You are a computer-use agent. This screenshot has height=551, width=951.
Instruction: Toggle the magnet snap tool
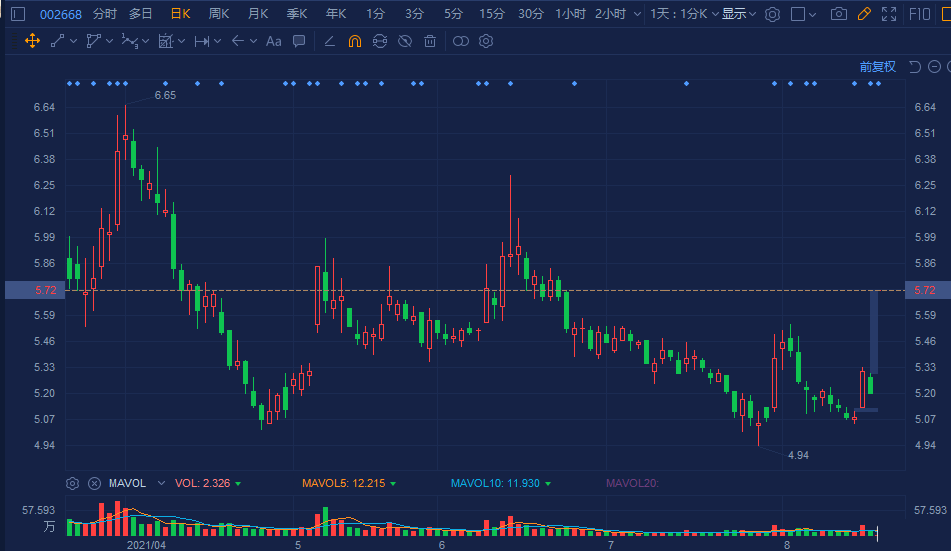pyautogui.click(x=355, y=41)
